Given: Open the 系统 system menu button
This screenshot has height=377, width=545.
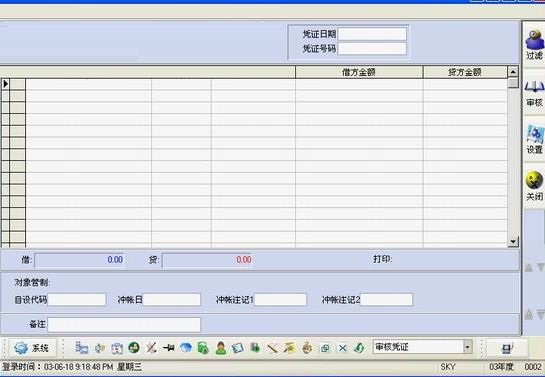Looking at the screenshot, I should [x=32, y=348].
